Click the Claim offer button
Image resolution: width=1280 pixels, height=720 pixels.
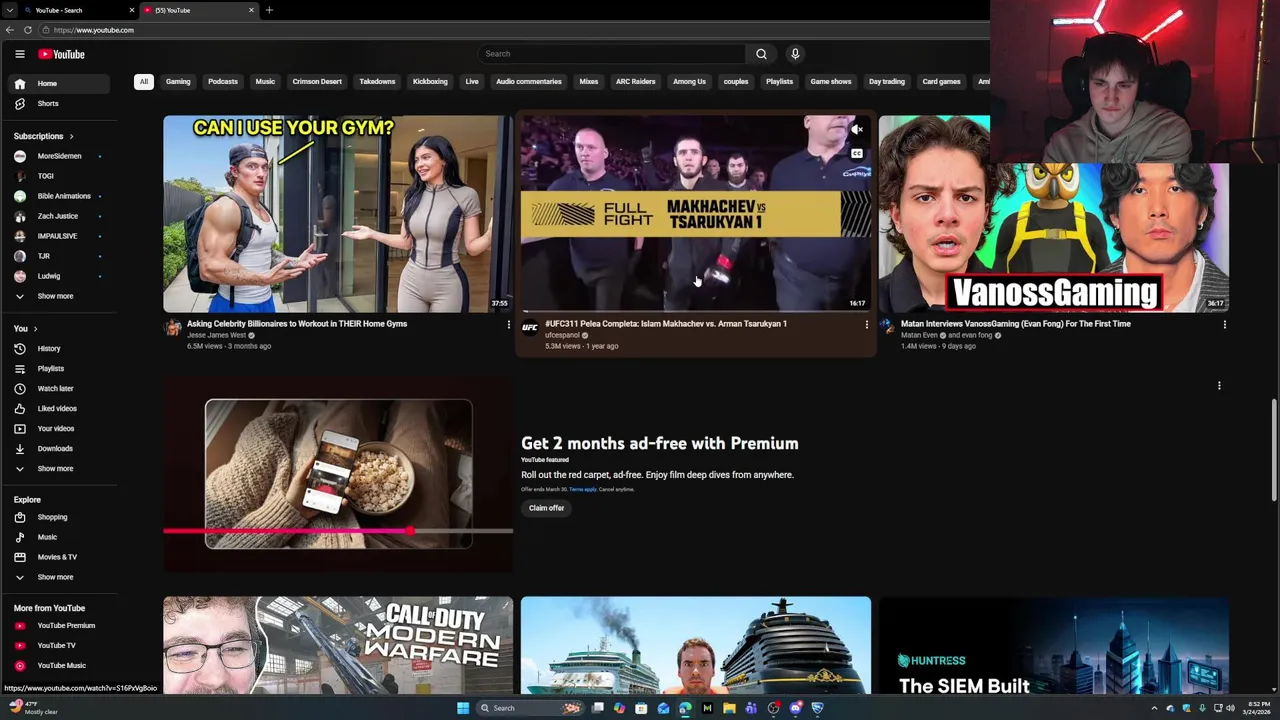coord(546,508)
